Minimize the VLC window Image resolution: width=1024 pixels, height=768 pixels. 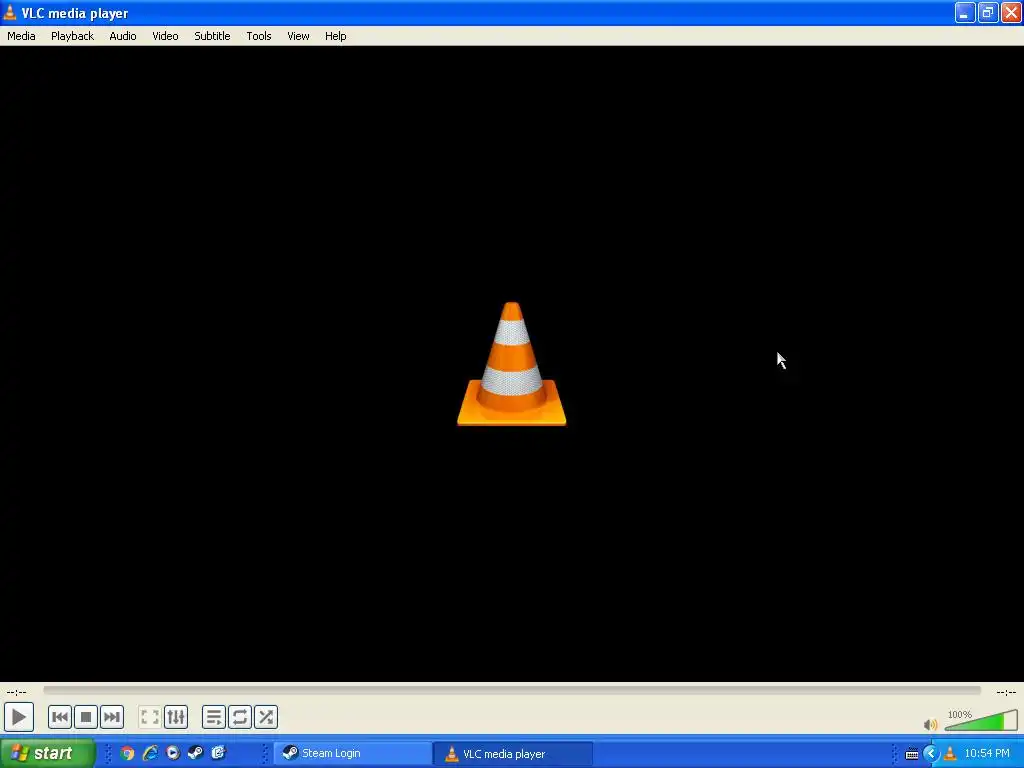[x=965, y=12]
